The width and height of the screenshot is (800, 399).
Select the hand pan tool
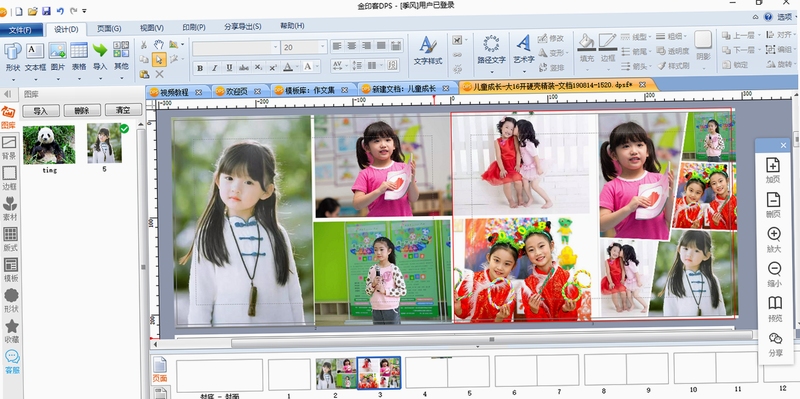[x=159, y=45]
